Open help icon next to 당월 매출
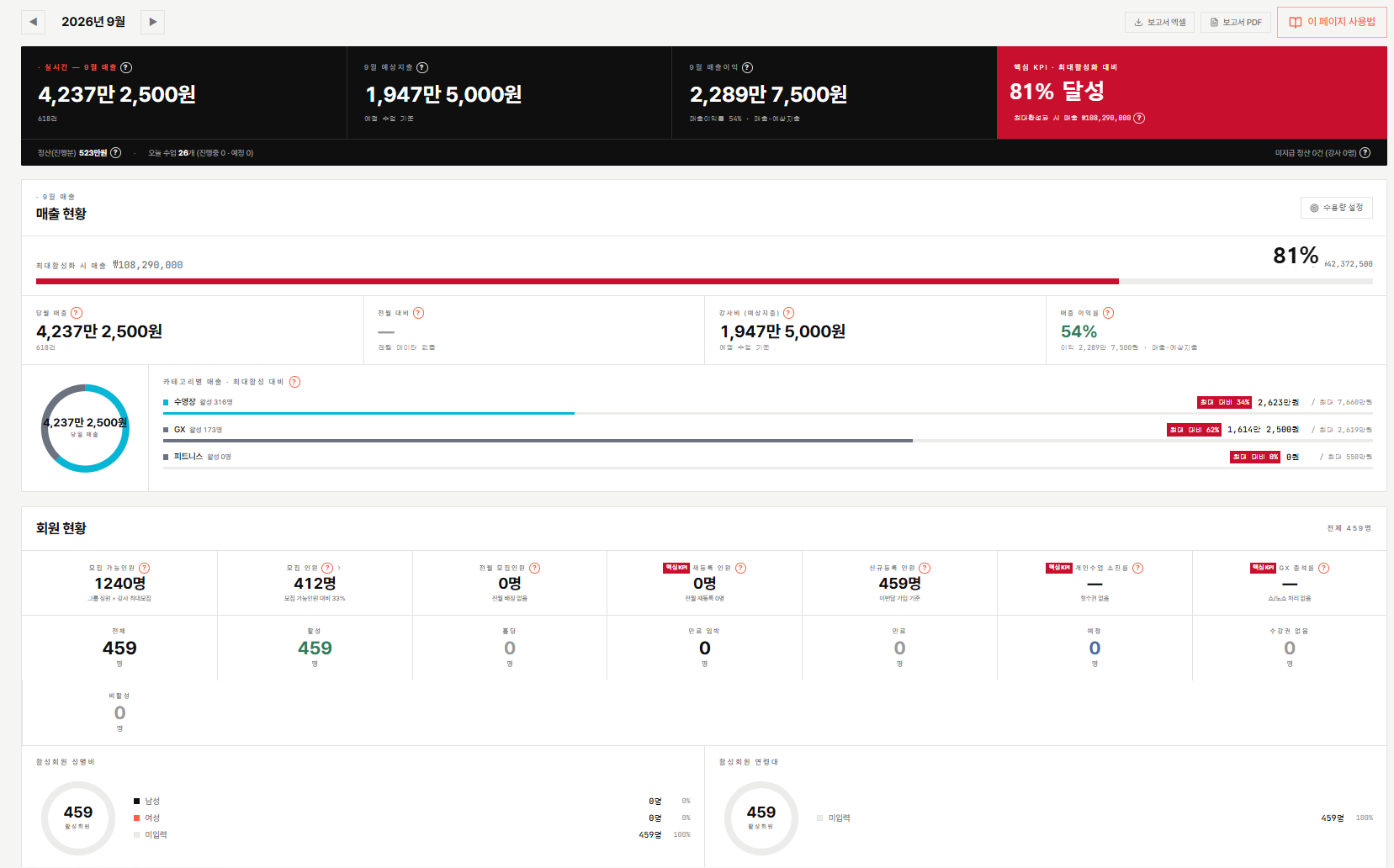 [77, 313]
